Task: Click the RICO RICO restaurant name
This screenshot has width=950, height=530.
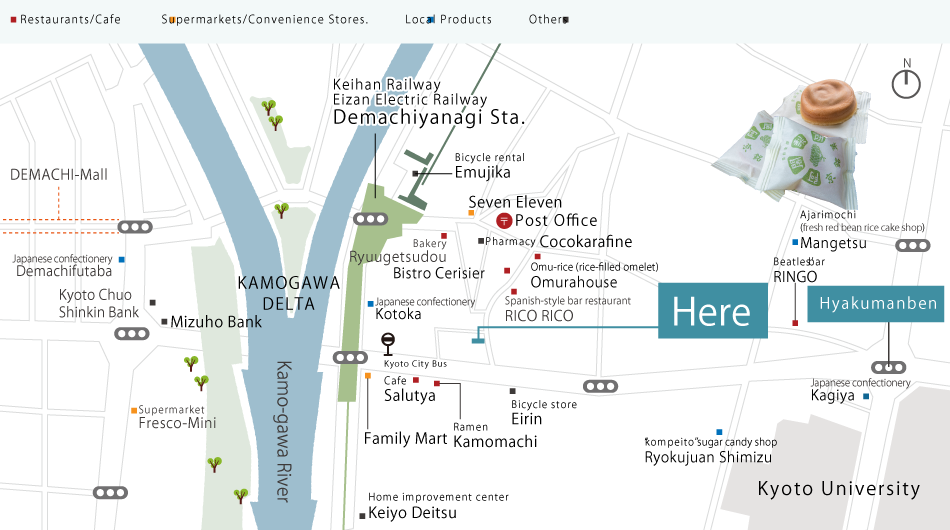Action: (539, 316)
